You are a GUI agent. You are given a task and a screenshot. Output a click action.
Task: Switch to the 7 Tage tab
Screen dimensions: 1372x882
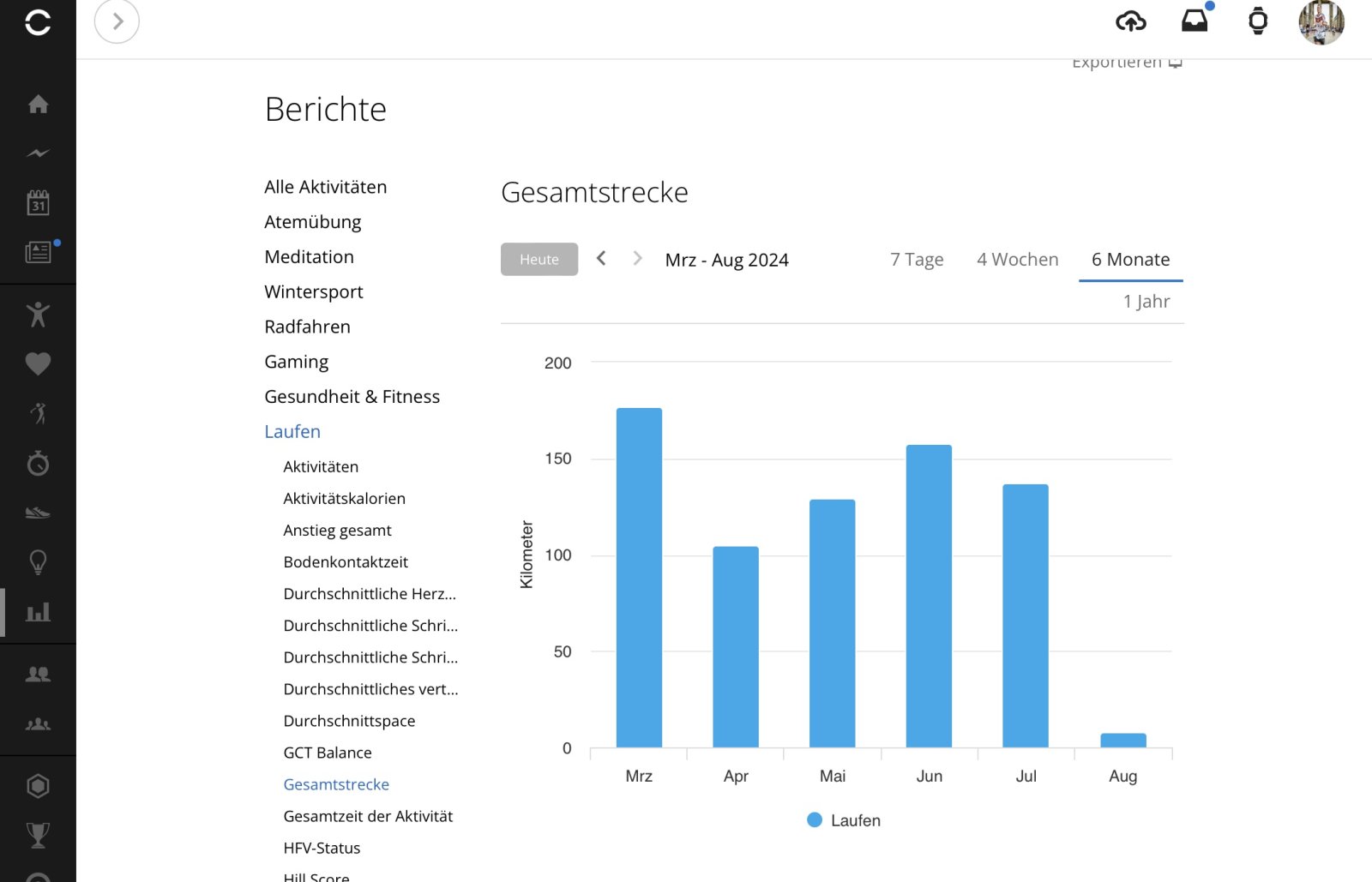click(917, 260)
